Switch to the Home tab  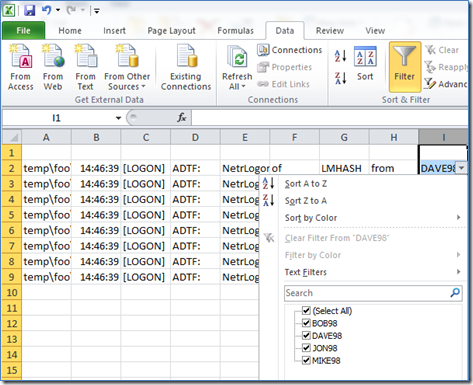click(x=70, y=31)
